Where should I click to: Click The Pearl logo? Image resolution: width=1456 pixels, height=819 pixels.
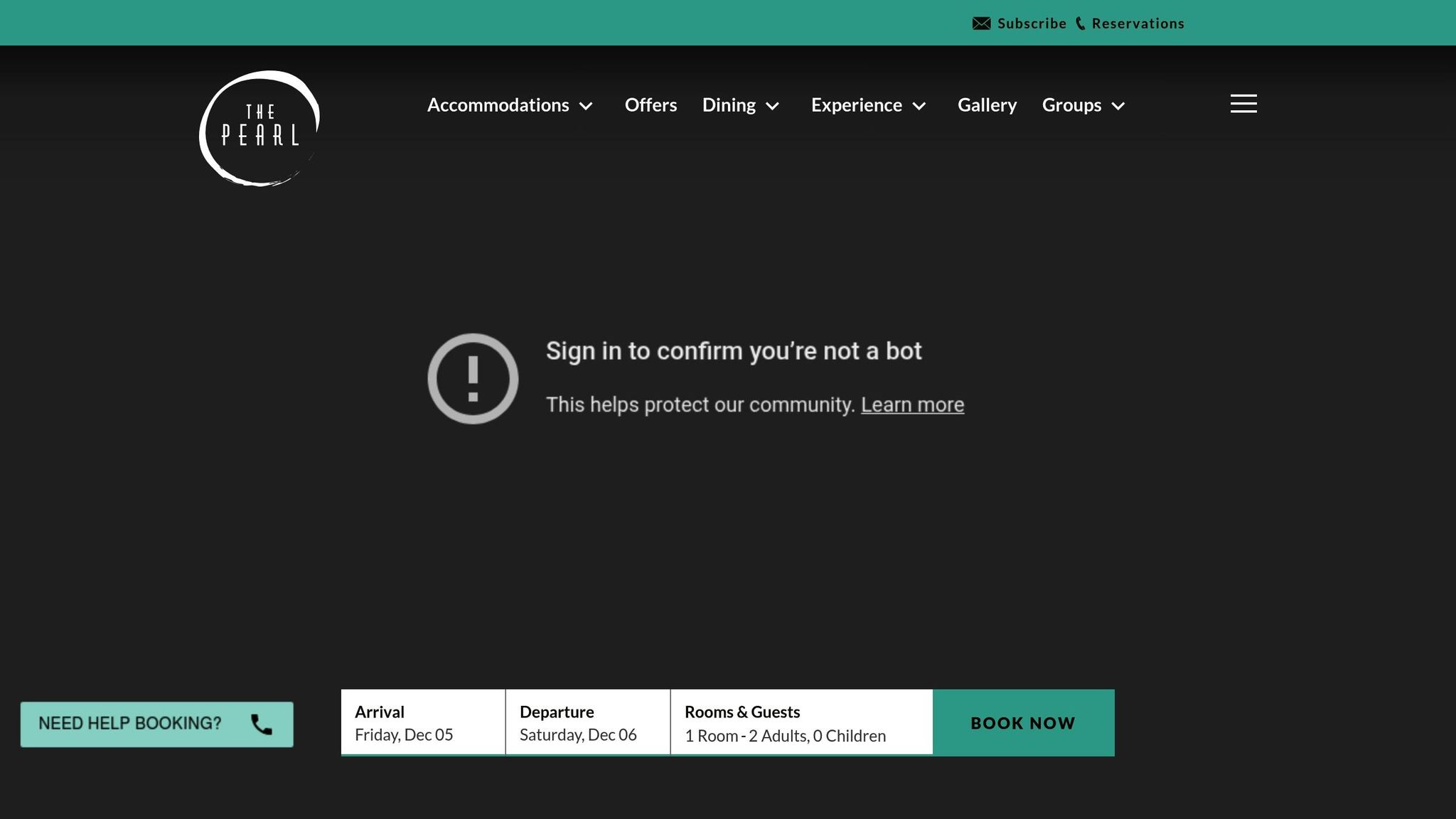pyautogui.click(x=259, y=129)
